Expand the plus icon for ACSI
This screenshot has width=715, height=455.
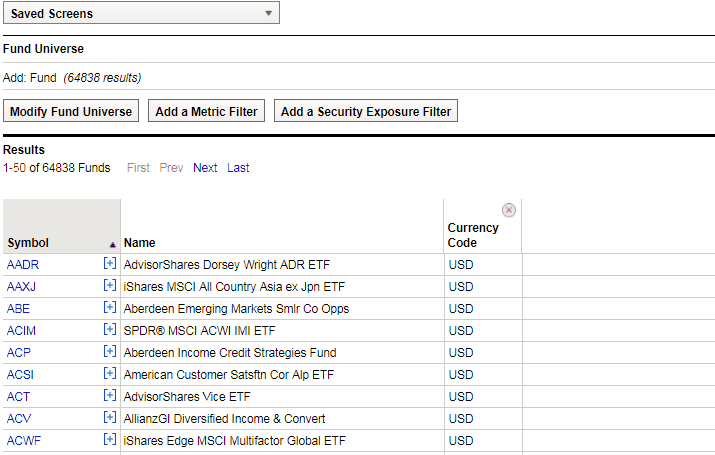pos(109,373)
